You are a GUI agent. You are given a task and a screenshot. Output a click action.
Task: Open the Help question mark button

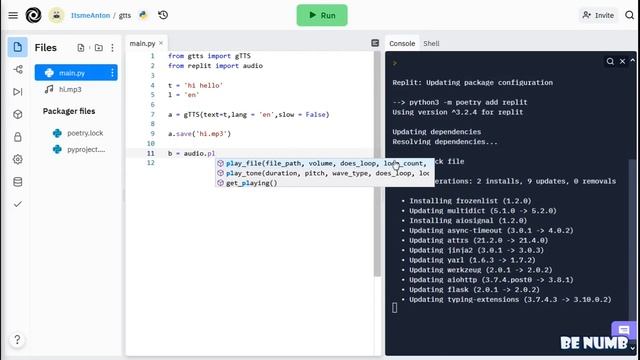(x=17, y=340)
